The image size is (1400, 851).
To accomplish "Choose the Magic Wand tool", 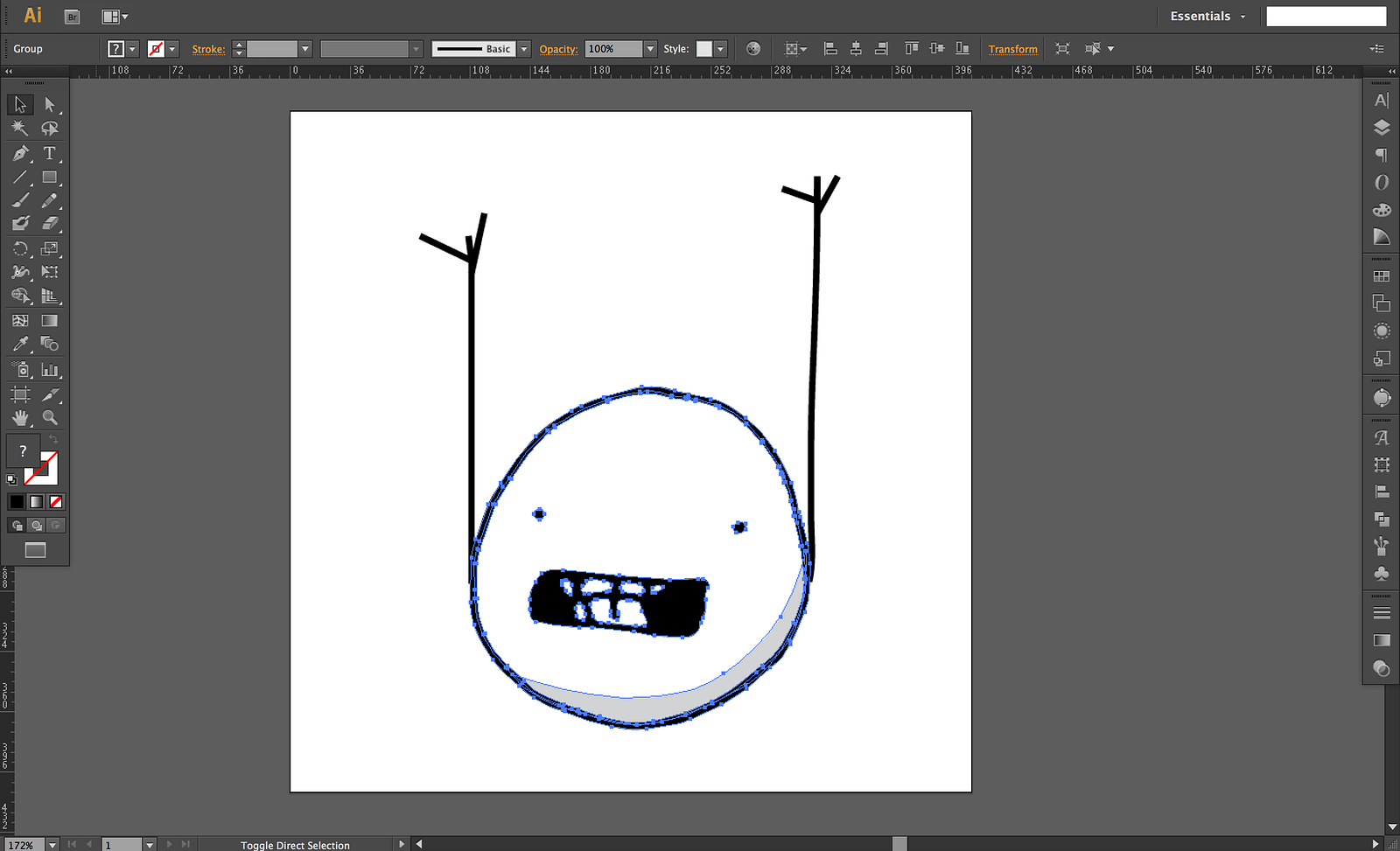I will point(20,129).
